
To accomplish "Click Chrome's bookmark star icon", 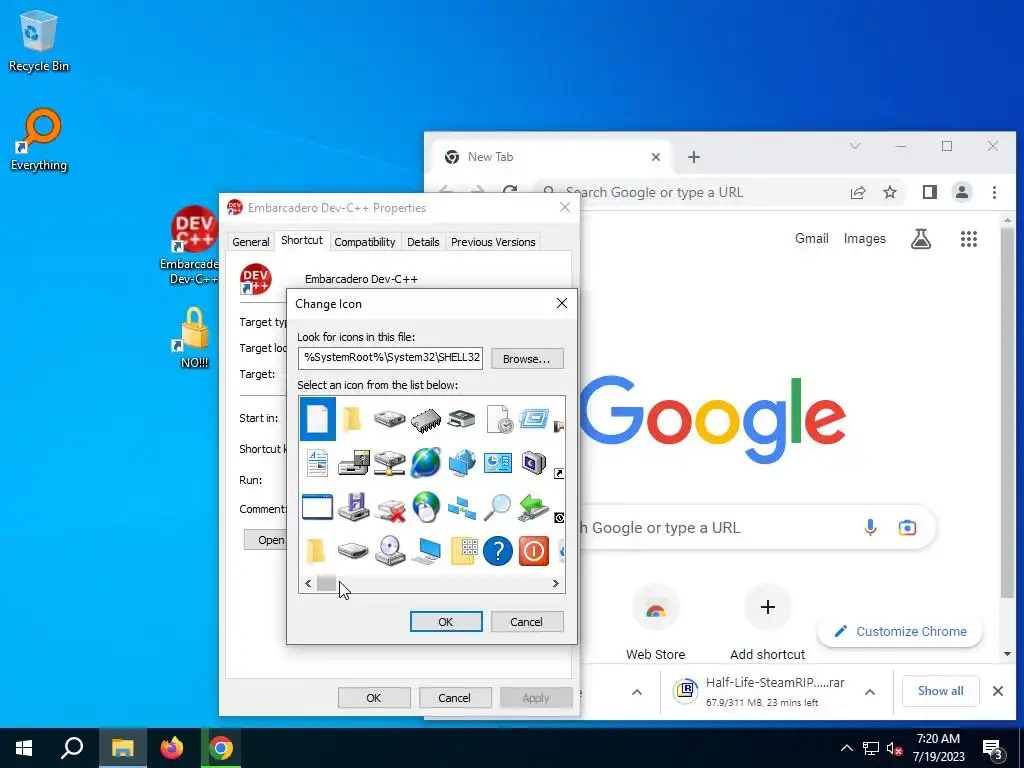I will click(x=889, y=192).
